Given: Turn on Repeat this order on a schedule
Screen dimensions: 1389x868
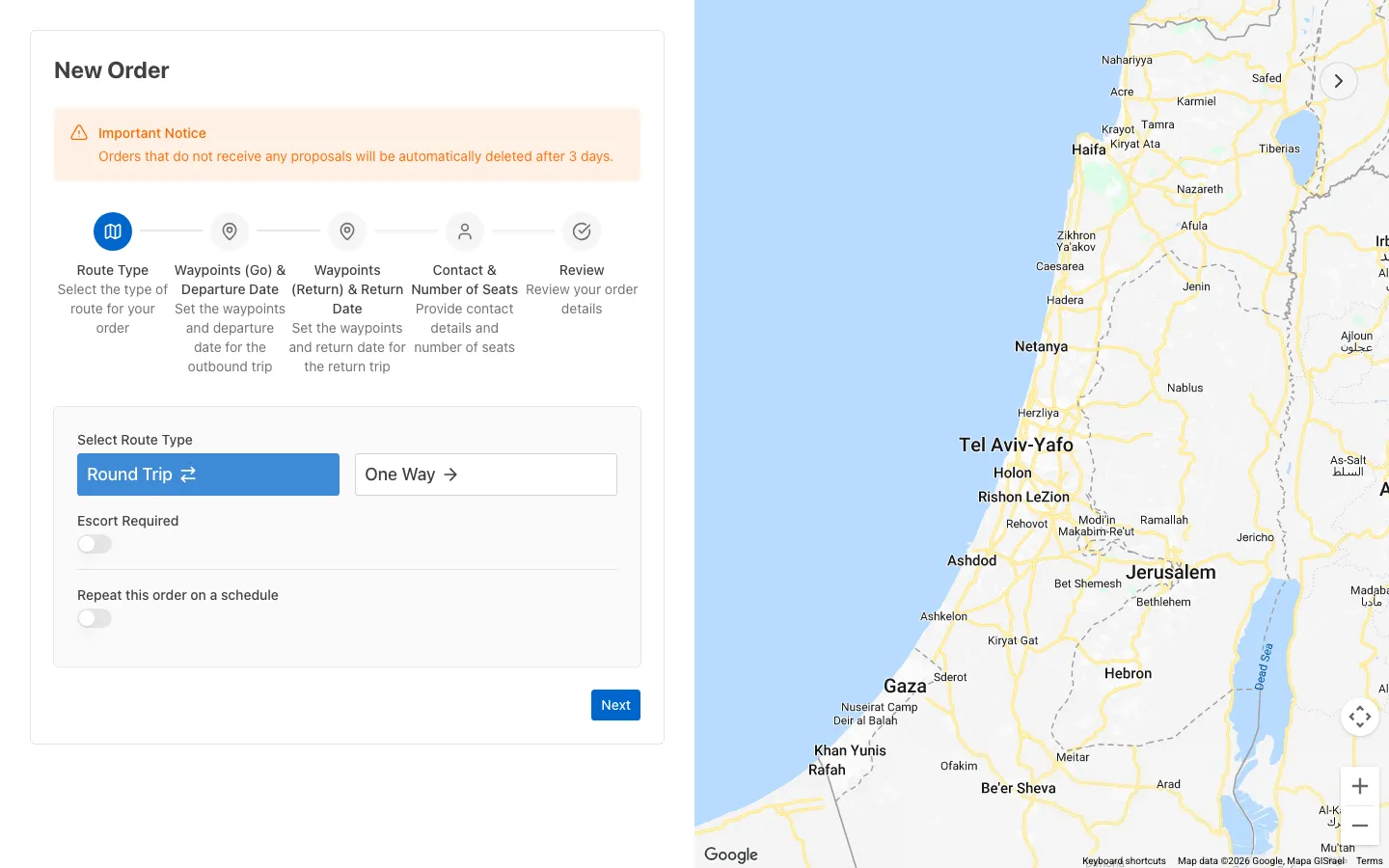Looking at the screenshot, I should (x=95, y=618).
